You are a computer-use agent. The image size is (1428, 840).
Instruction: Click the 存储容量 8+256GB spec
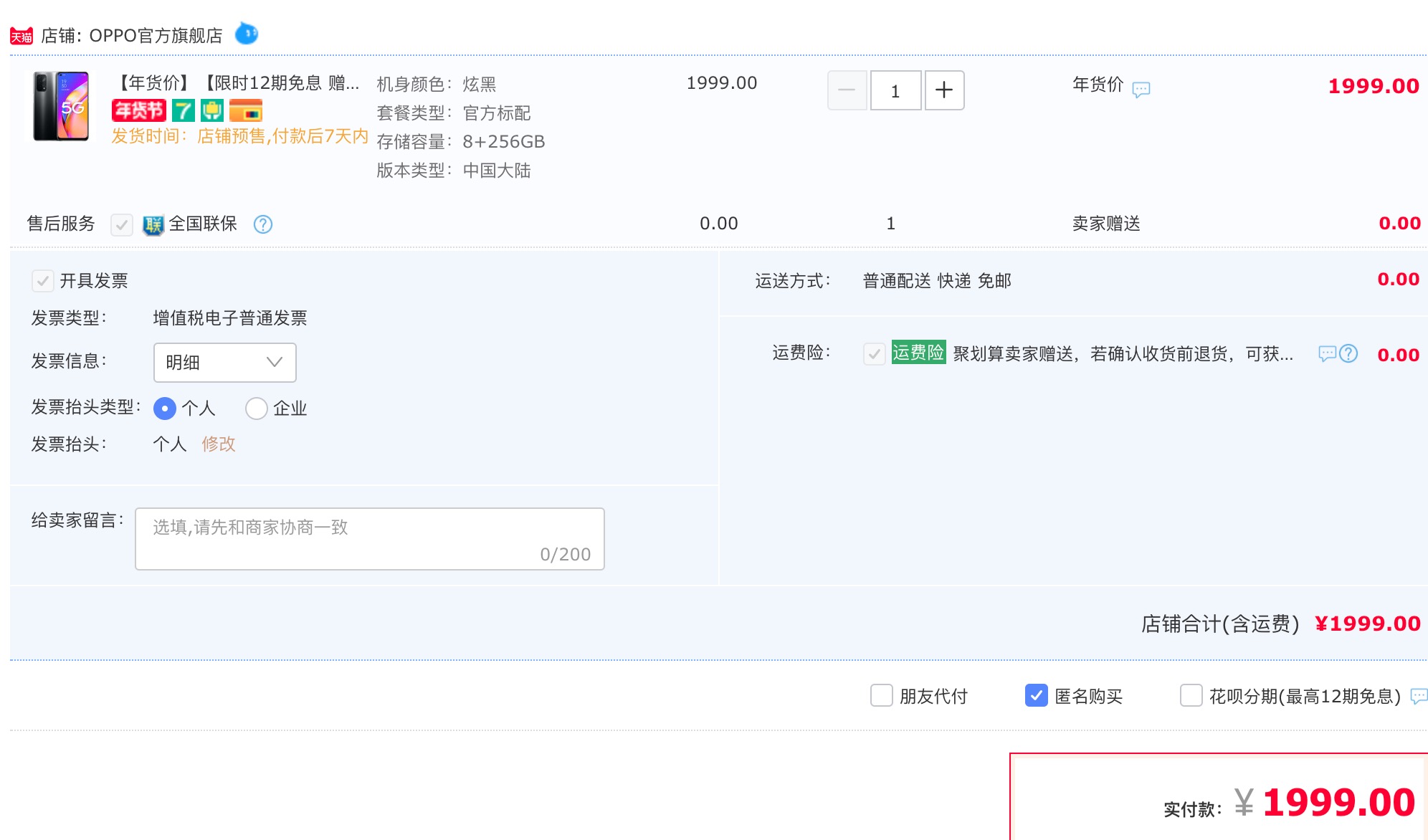461,142
